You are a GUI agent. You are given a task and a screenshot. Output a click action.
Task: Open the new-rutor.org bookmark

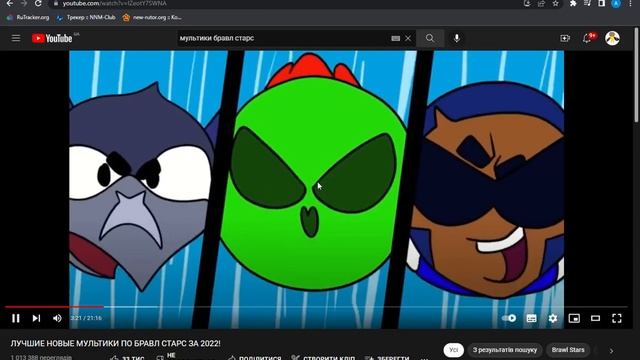152,18
